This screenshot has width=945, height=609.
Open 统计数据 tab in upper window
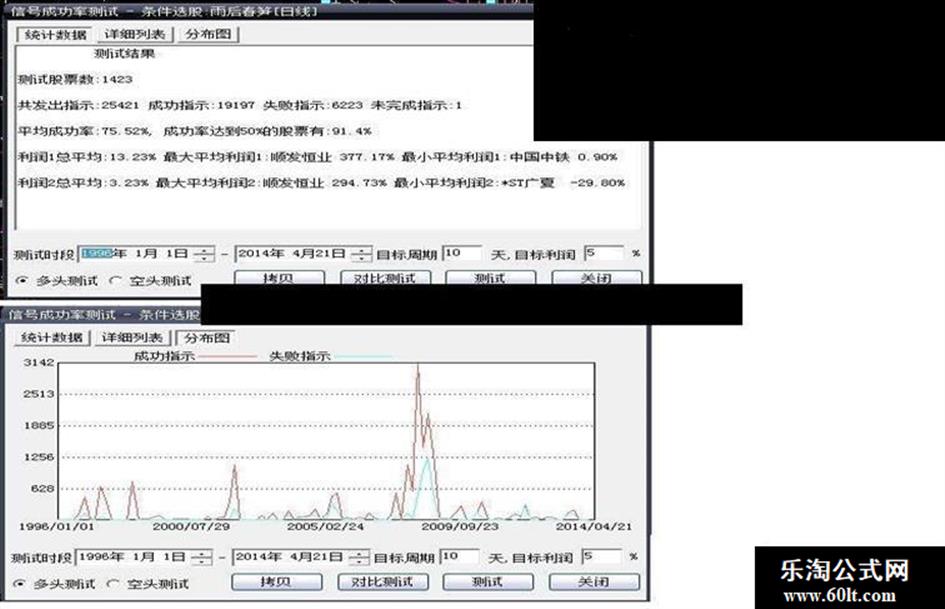pyautogui.click(x=55, y=35)
